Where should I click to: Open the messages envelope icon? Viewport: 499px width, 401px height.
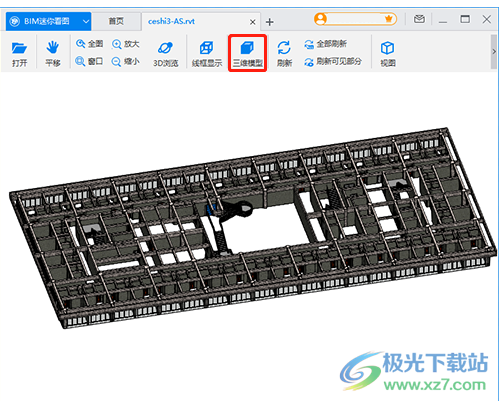coord(419,19)
